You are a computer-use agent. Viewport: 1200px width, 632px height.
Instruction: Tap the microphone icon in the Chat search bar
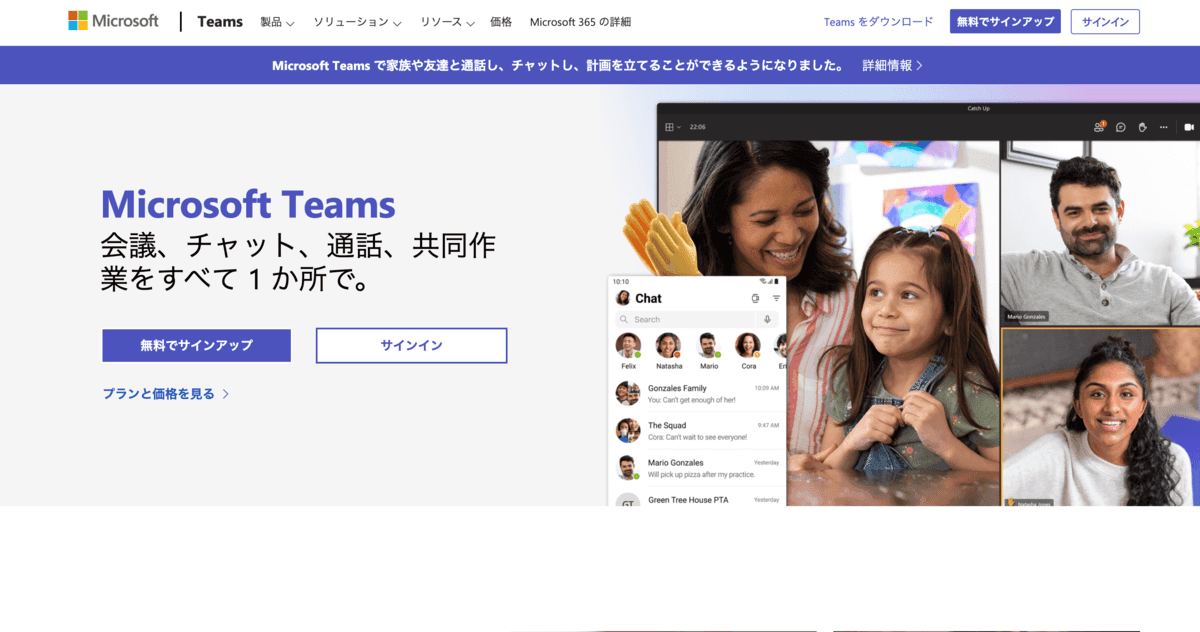pos(768,319)
